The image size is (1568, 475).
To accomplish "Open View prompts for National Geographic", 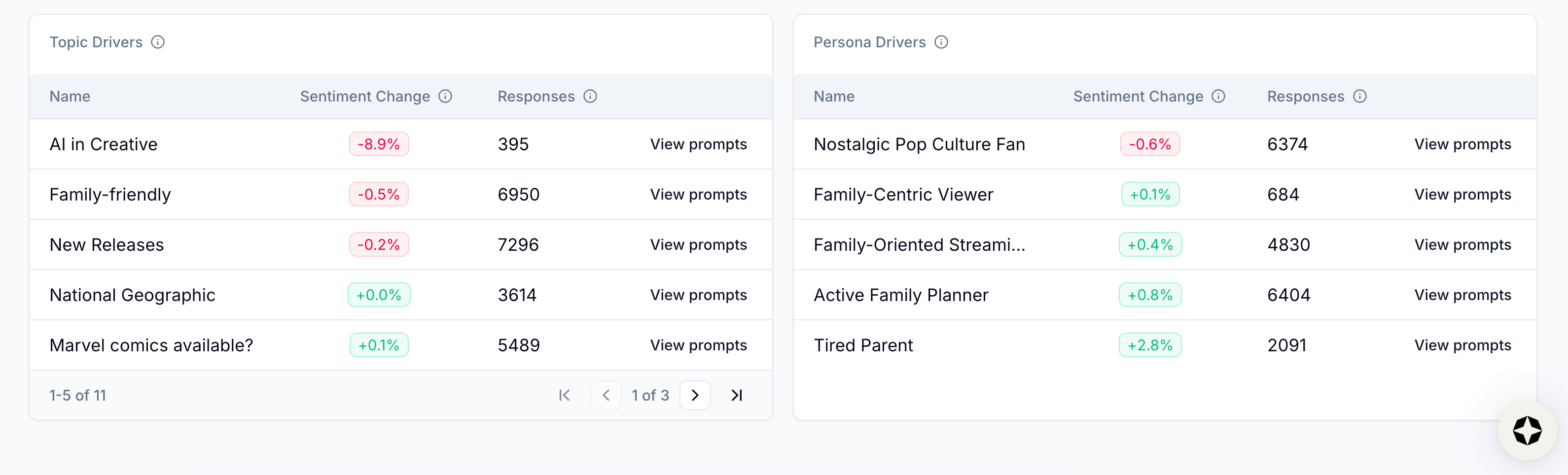I will click(x=698, y=295).
